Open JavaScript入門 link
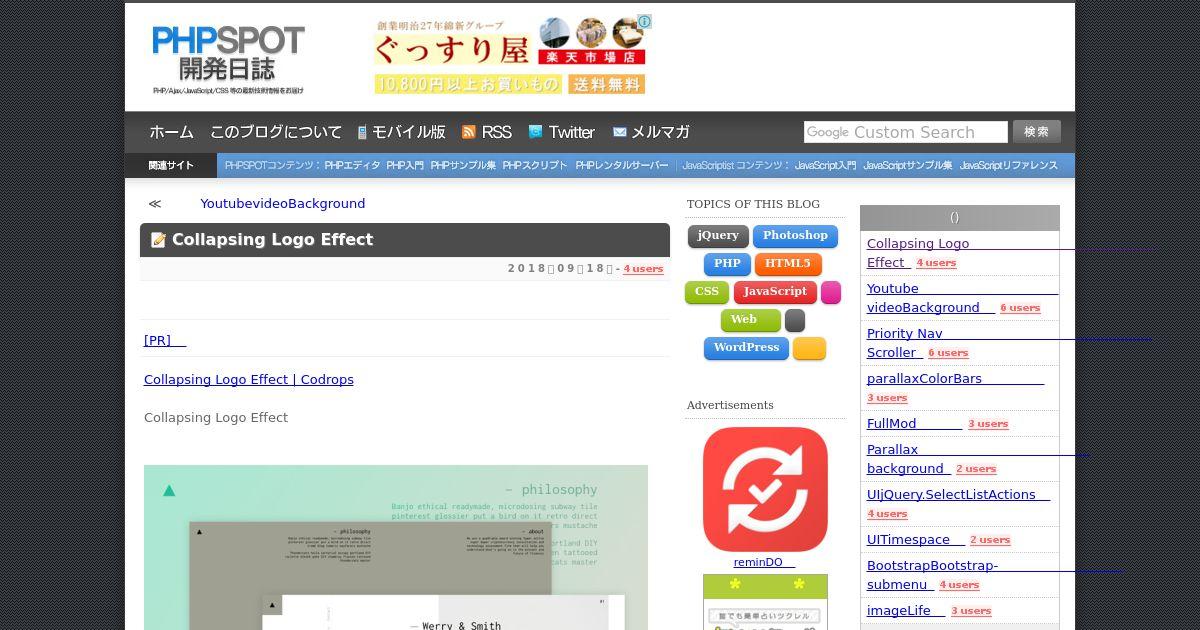 825,166
